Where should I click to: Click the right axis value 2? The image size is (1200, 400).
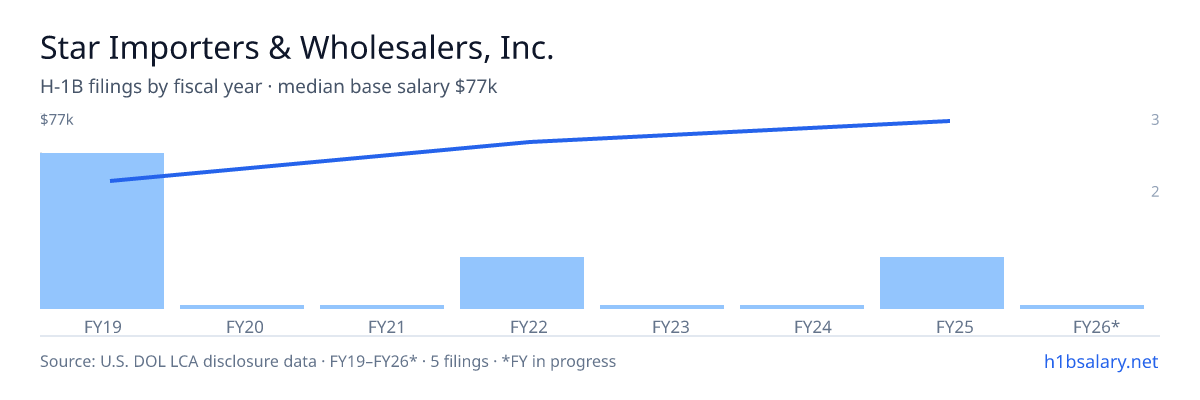(1155, 192)
